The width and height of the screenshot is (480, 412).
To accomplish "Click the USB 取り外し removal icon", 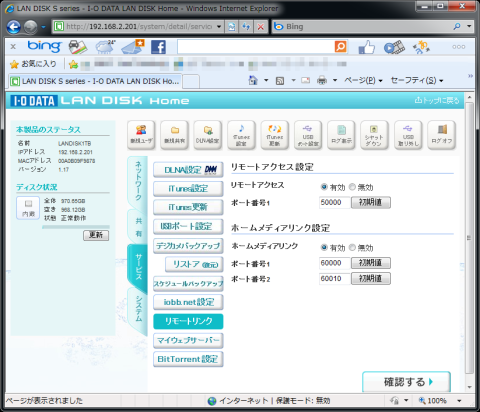I will click(408, 135).
